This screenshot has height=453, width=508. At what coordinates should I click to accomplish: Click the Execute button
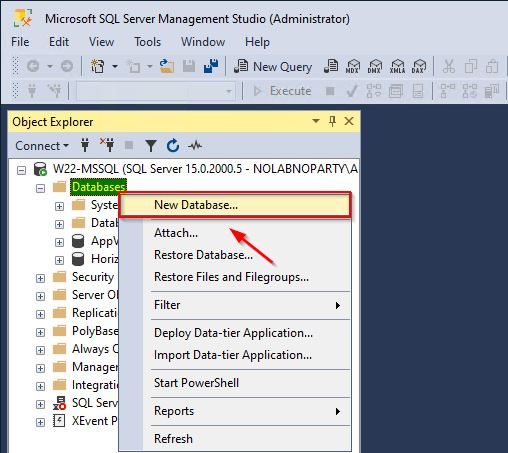pyautogui.click(x=283, y=91)
